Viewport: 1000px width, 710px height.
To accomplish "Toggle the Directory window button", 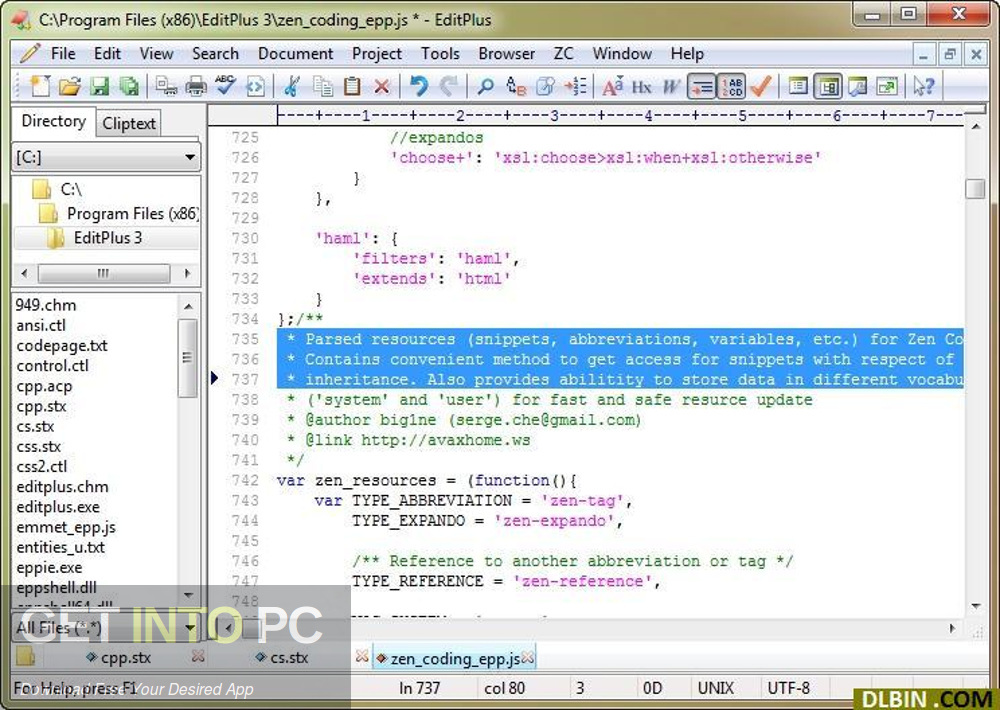I will click(798, 86).
